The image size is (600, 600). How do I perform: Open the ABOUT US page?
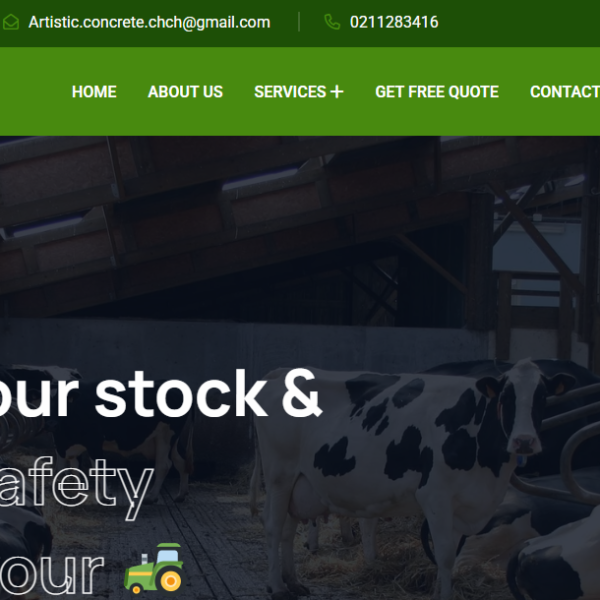(x=185, y=92)
